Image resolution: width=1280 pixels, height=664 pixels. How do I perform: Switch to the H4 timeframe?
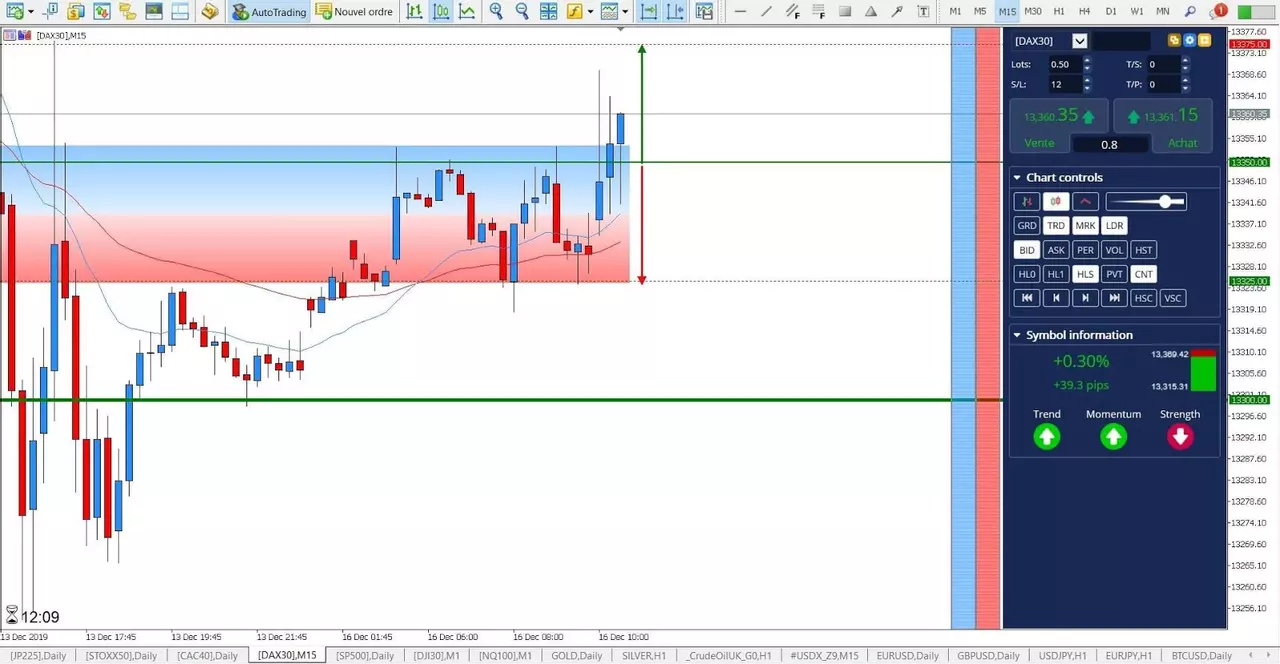pos(1085,12)
